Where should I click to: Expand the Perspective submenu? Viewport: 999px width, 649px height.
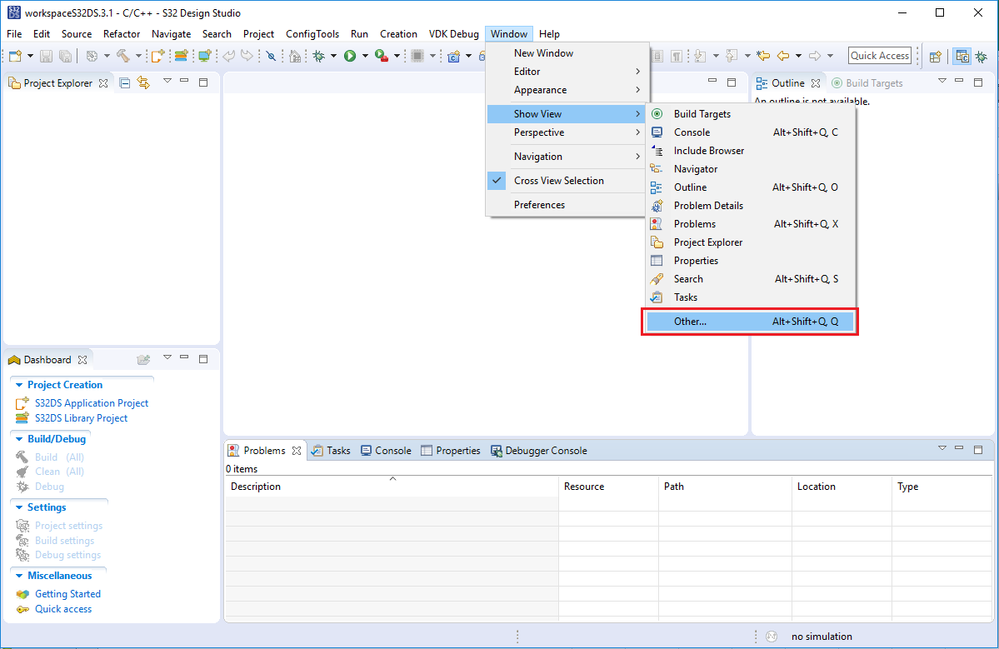pos(567,132)
